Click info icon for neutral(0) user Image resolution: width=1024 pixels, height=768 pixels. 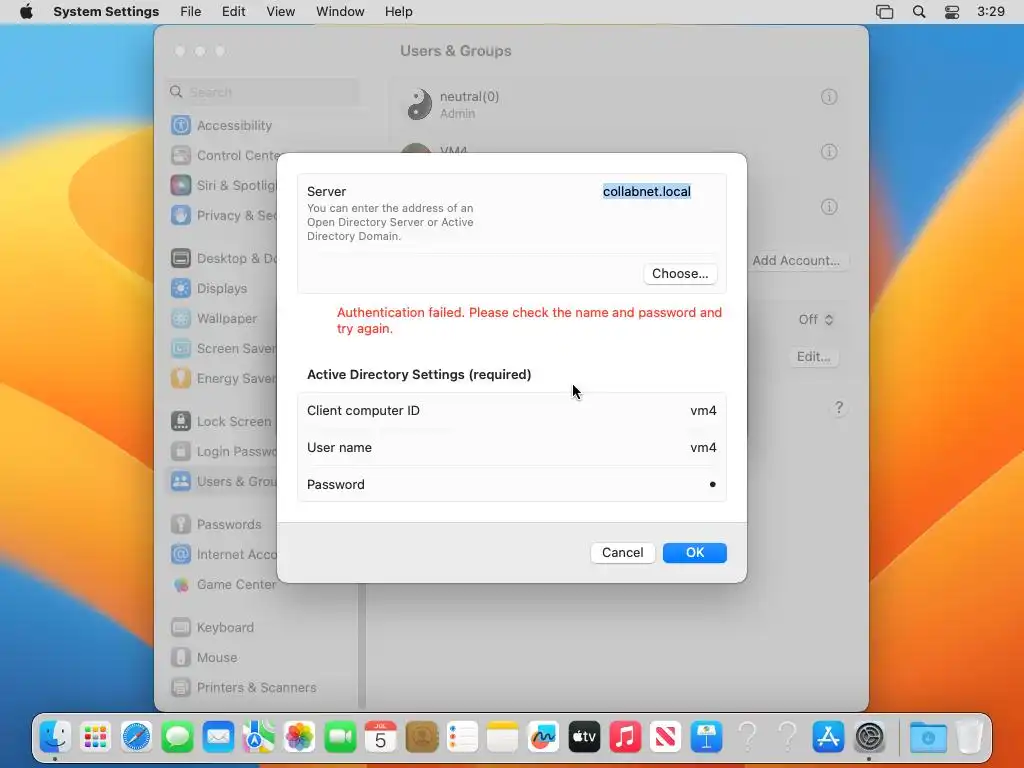(x=829, y=97)
